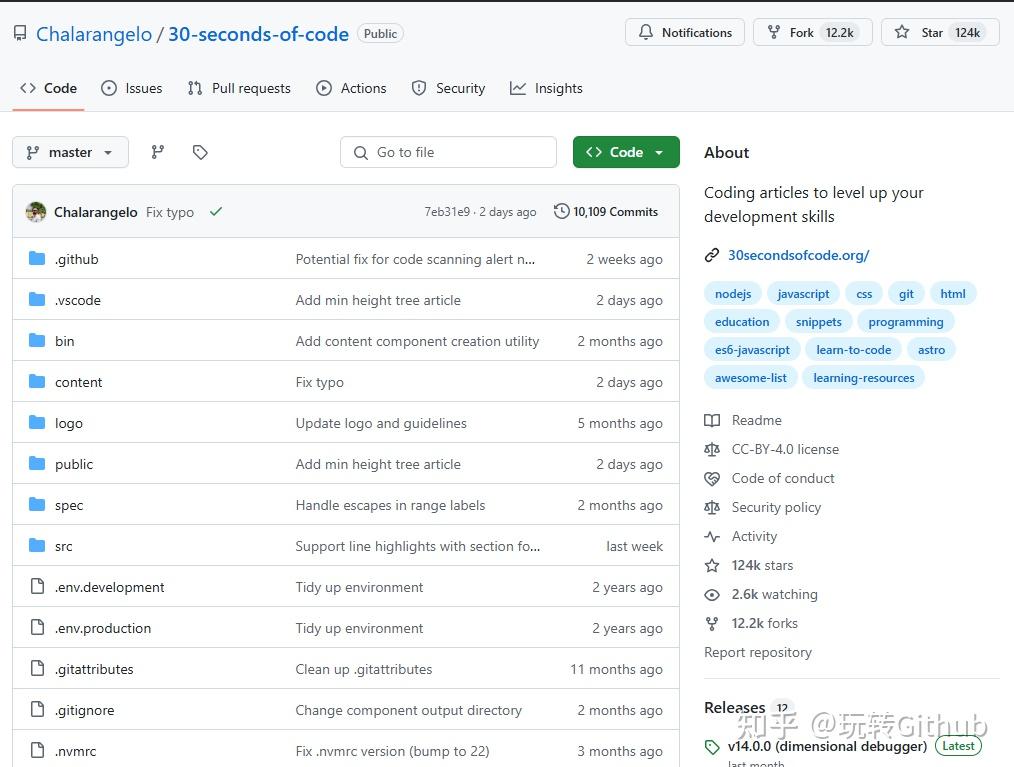Click the book icon beside Readme
Screen dimensions: 1014x767
click(x=712, y=420)
